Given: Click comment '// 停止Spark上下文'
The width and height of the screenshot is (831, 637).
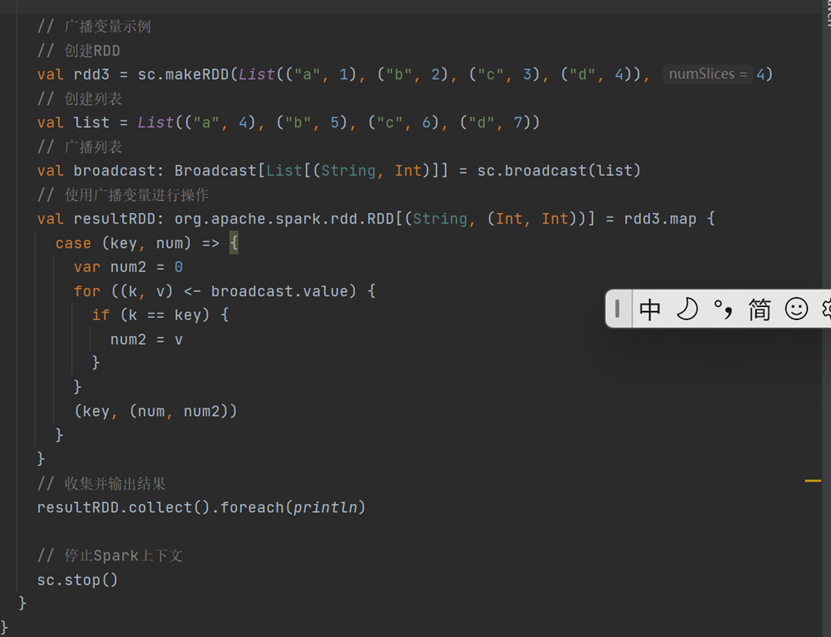Looking at the screenshot, I should (x=110, y=555).
